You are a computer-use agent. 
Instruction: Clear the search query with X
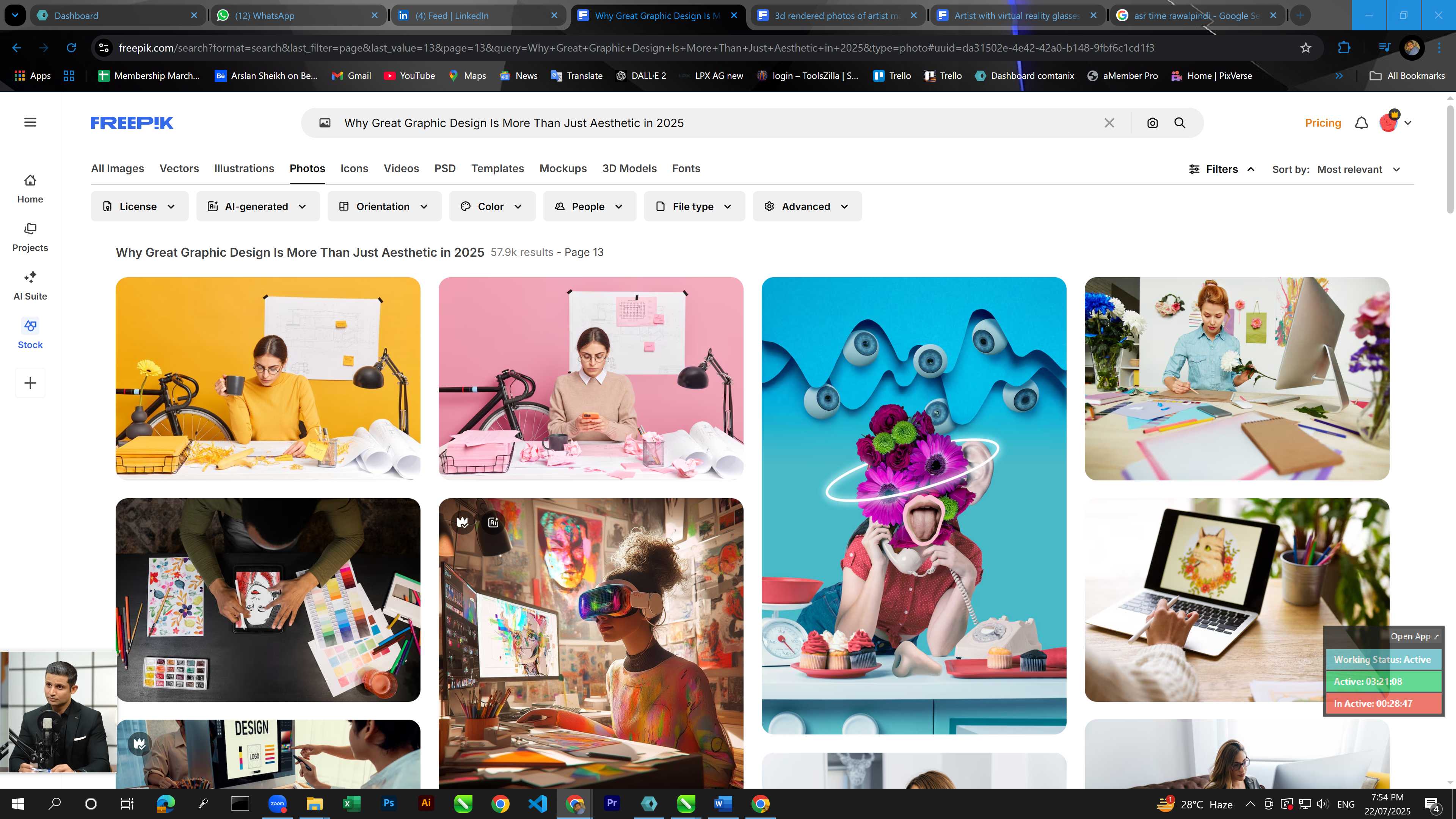pyautogui.click(x=1109, y=122)
